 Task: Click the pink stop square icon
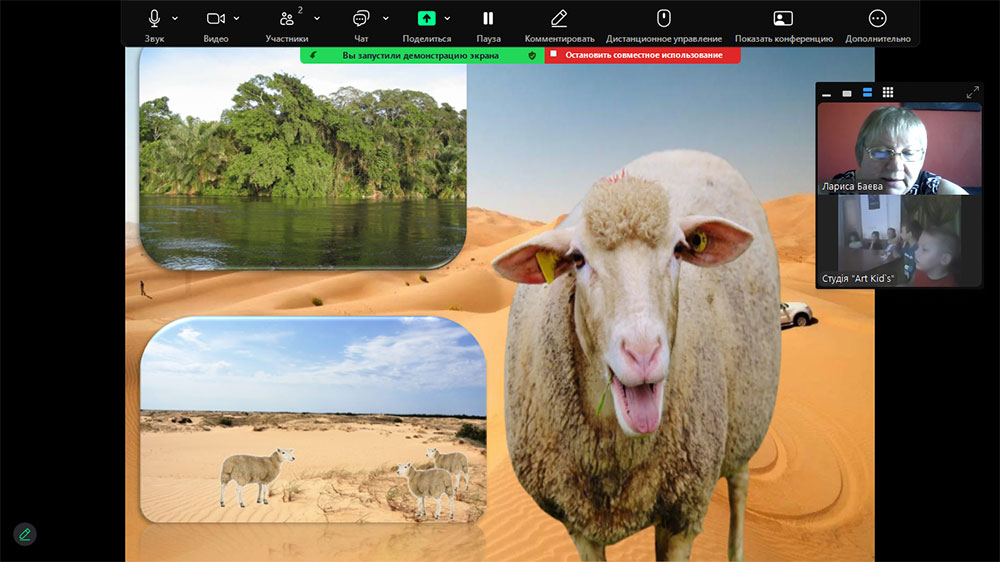point(554,54)
